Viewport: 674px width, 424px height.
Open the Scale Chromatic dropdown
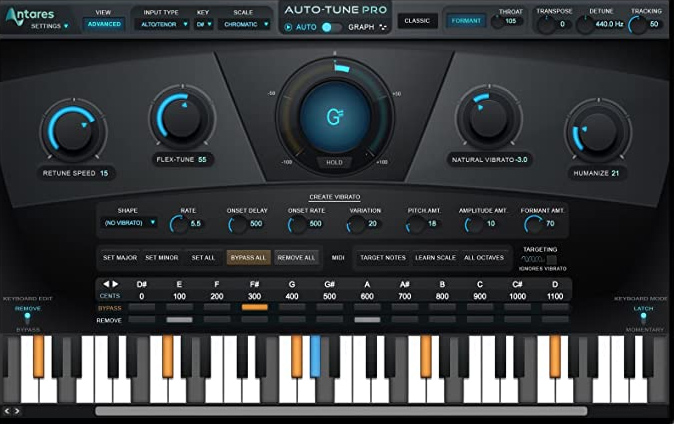pyautogui.click(x=244, y=25)
